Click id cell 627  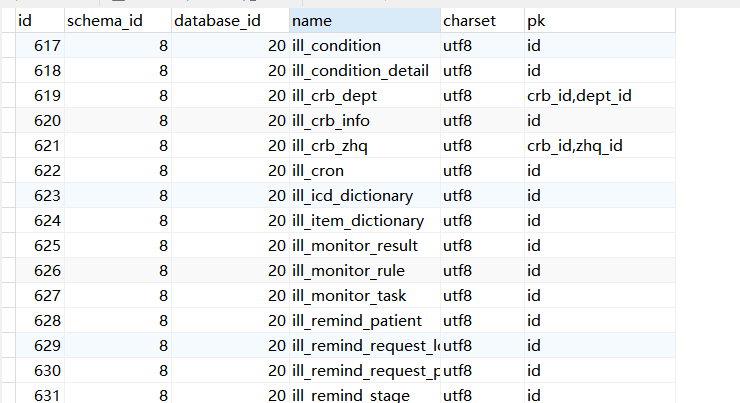click(40, 296)
